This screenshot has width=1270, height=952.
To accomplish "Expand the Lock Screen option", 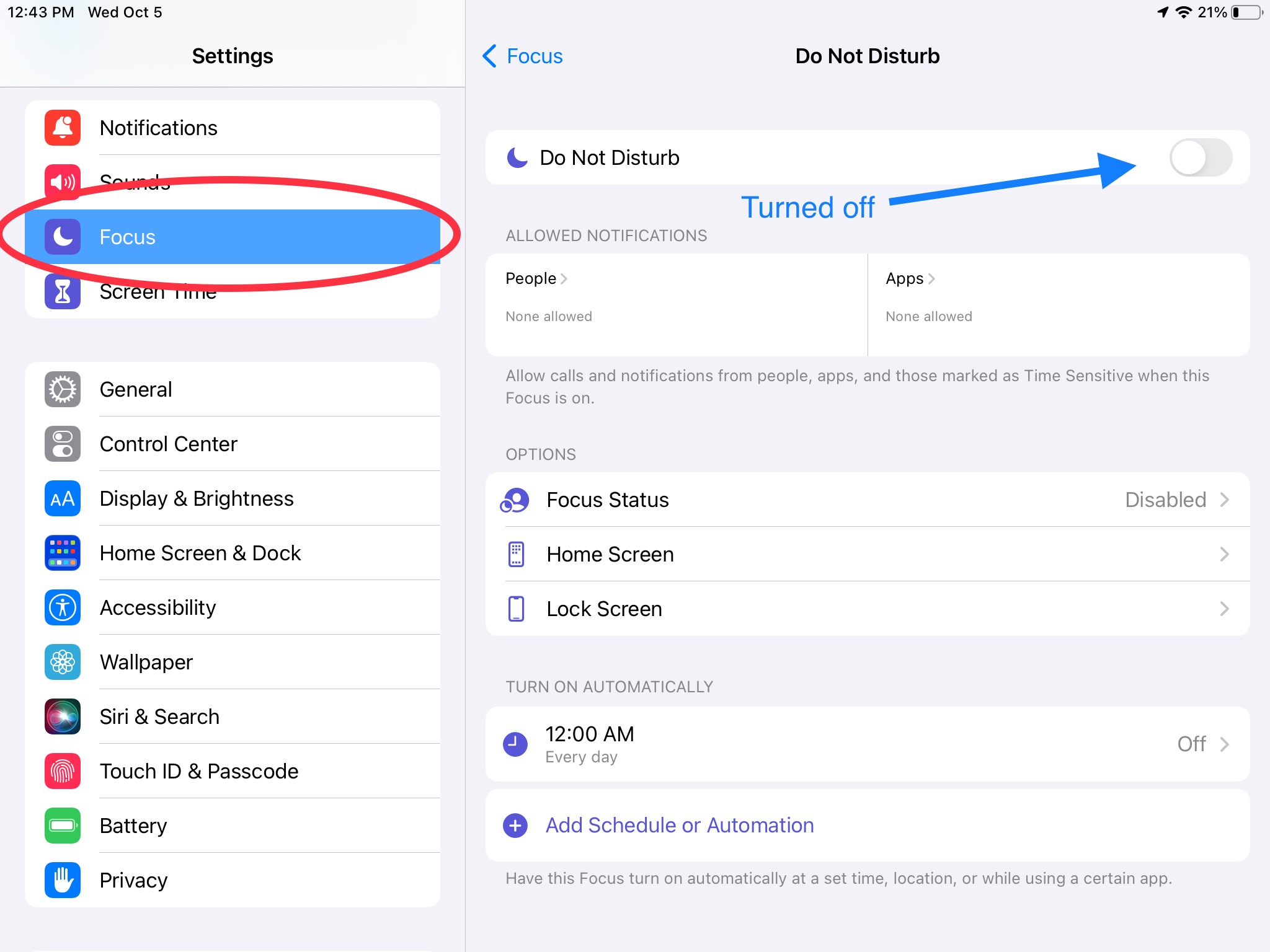I will click(1224, 609).
